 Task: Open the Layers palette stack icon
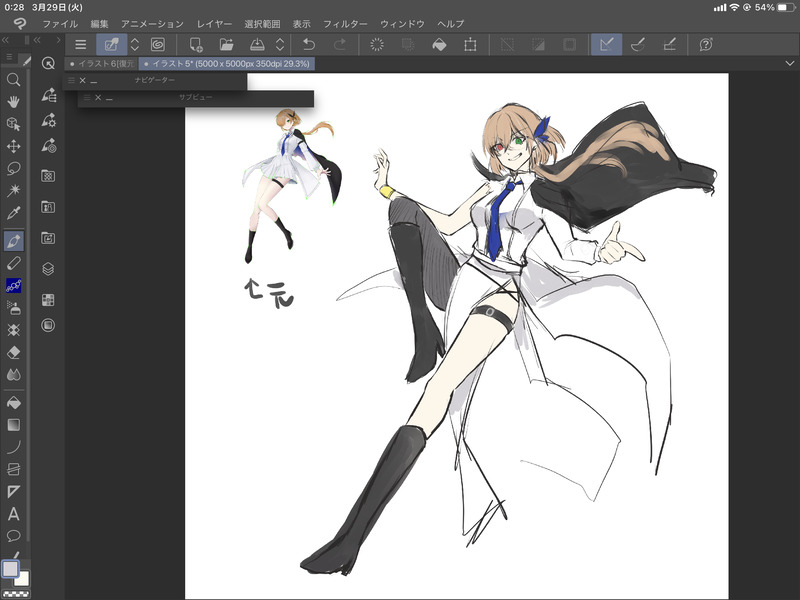click(x=48, y=269)
